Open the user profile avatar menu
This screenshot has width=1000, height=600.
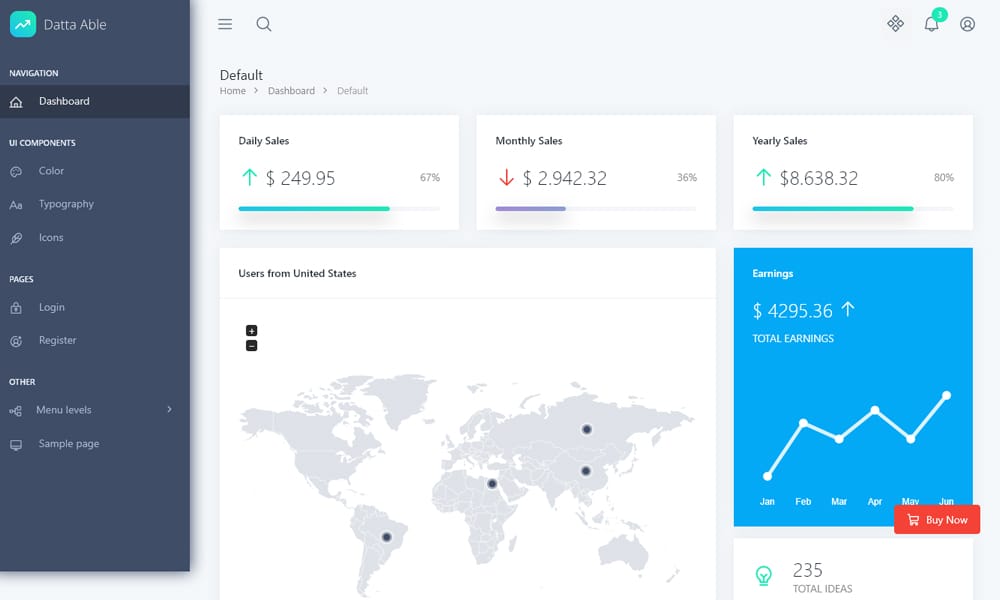click(x=967, y=24)
